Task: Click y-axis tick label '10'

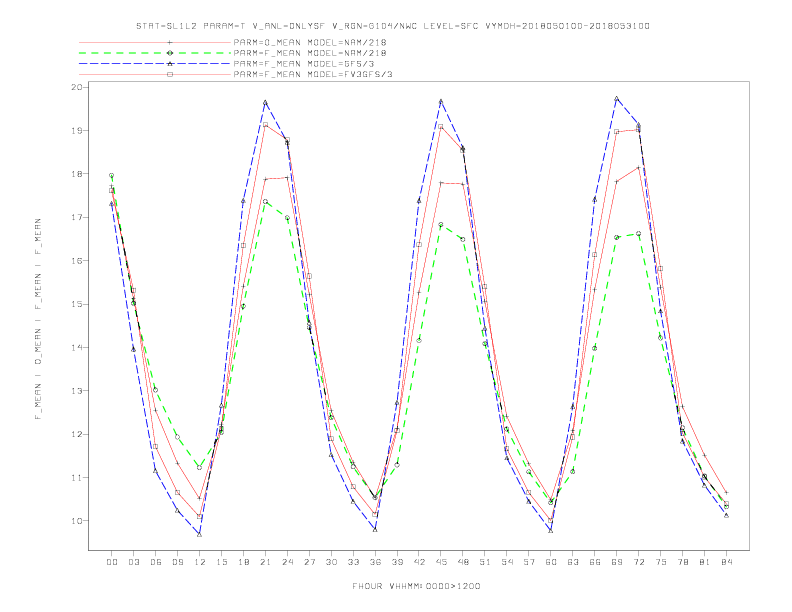Action: (x=77, y=521)
